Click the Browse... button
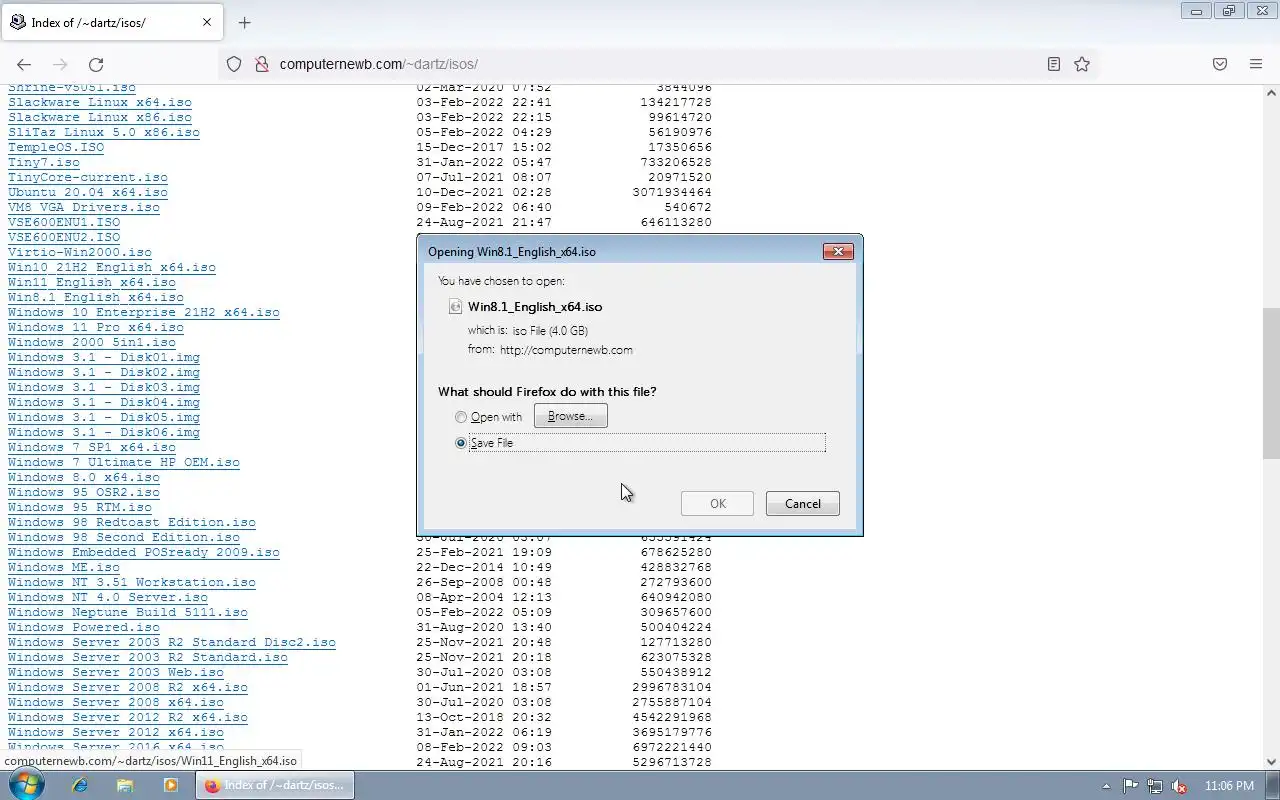Screen dimensions: 1280x800 (x=571, y=416)
